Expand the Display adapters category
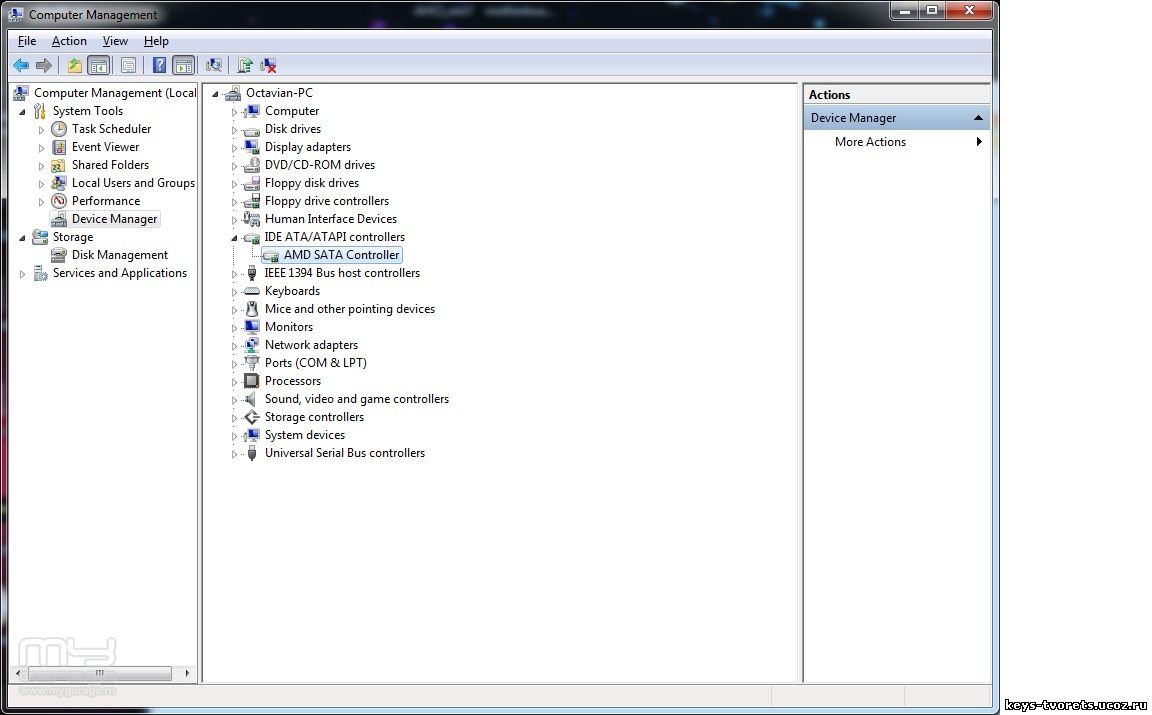The width and height of the screenshot is (1152, 715). coord(234,148)
